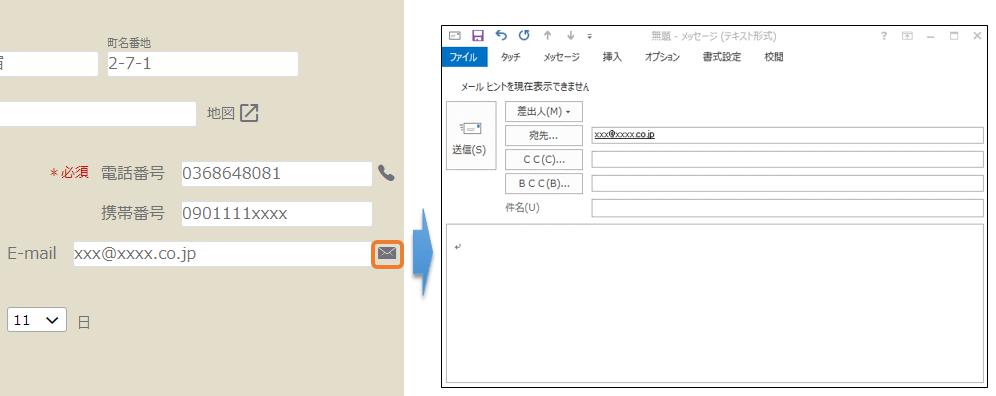Click the B C C(B)... button
This screenshot has width=996, height=396.
point(544,184)
